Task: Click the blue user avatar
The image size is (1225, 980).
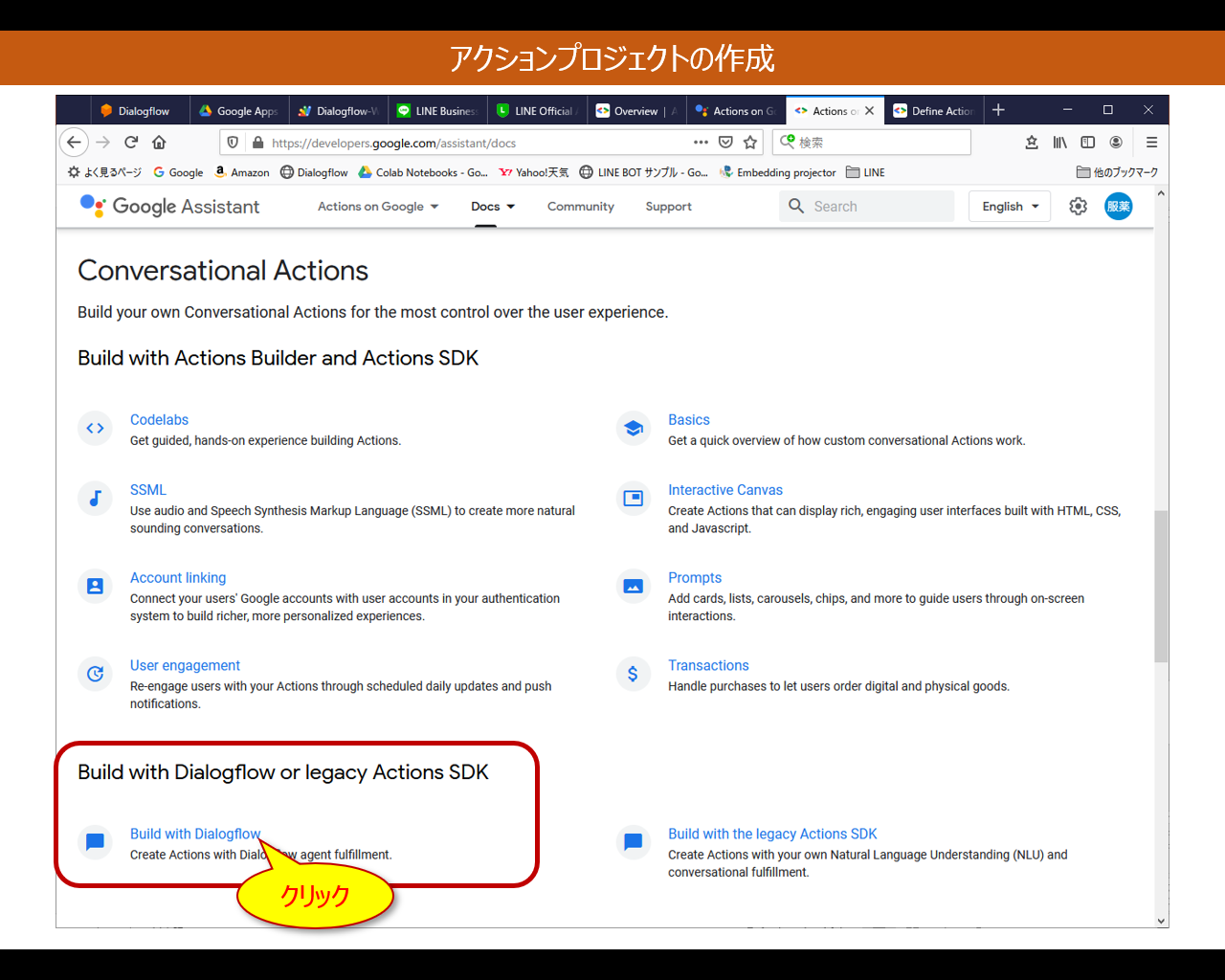Action: [x=1119, y=206]
